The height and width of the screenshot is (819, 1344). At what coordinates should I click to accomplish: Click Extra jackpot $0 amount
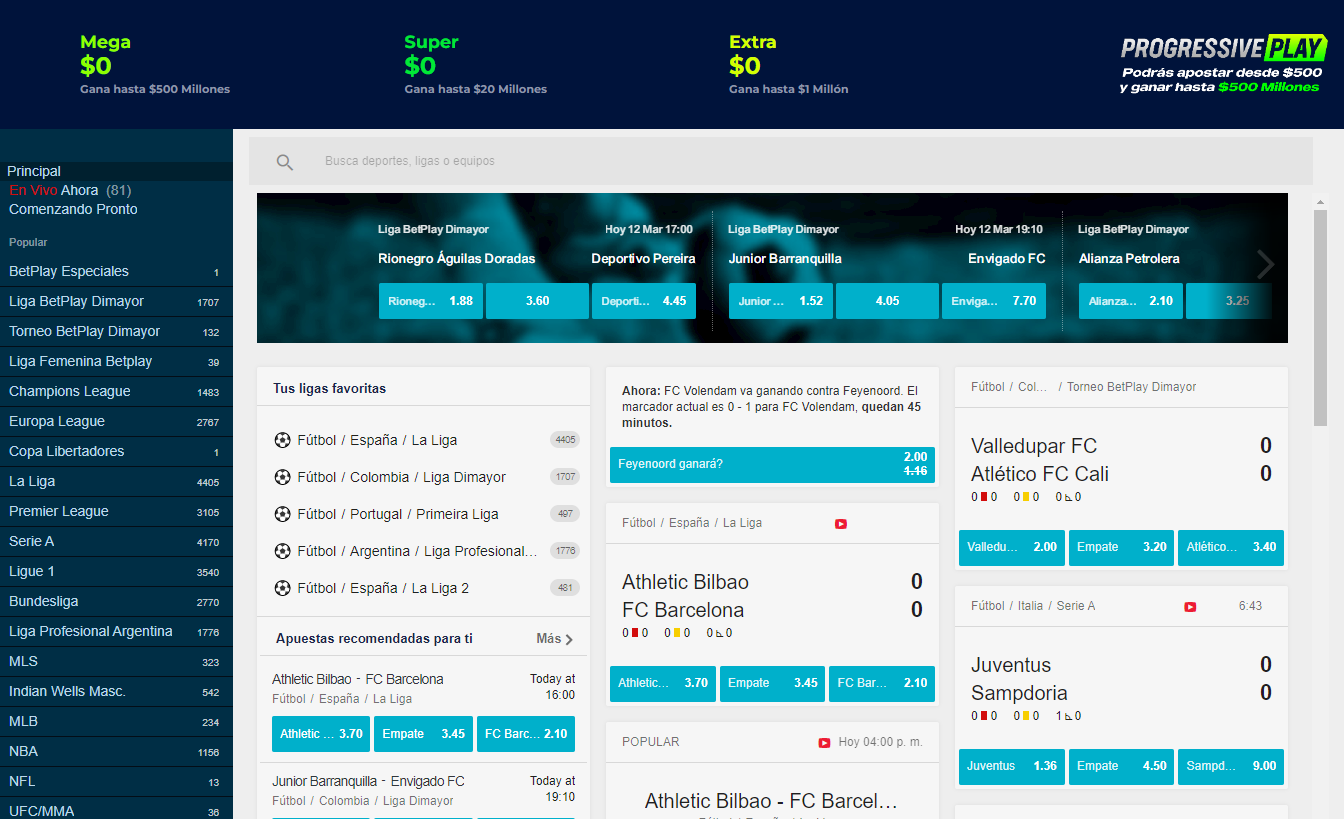point(745,66)
